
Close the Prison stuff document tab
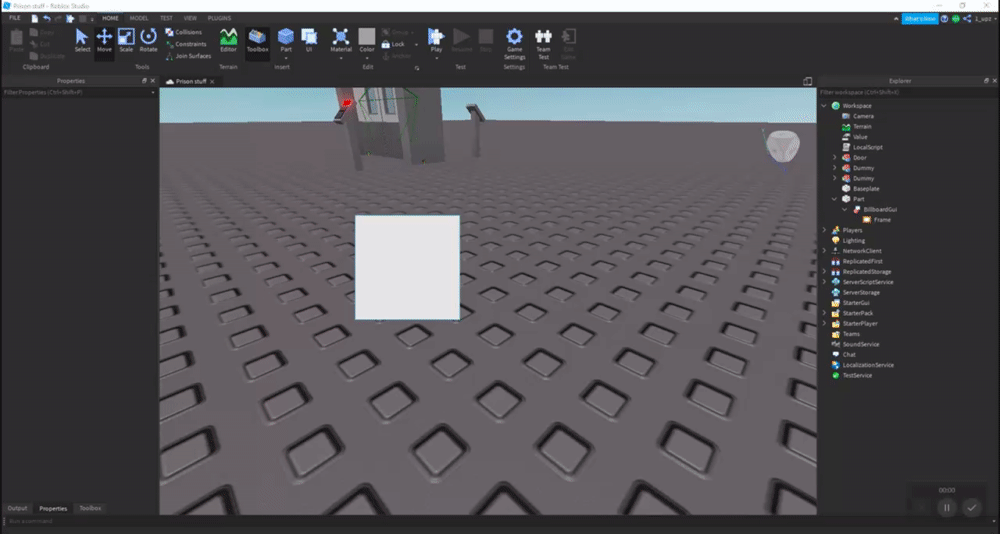pos(212,82)
